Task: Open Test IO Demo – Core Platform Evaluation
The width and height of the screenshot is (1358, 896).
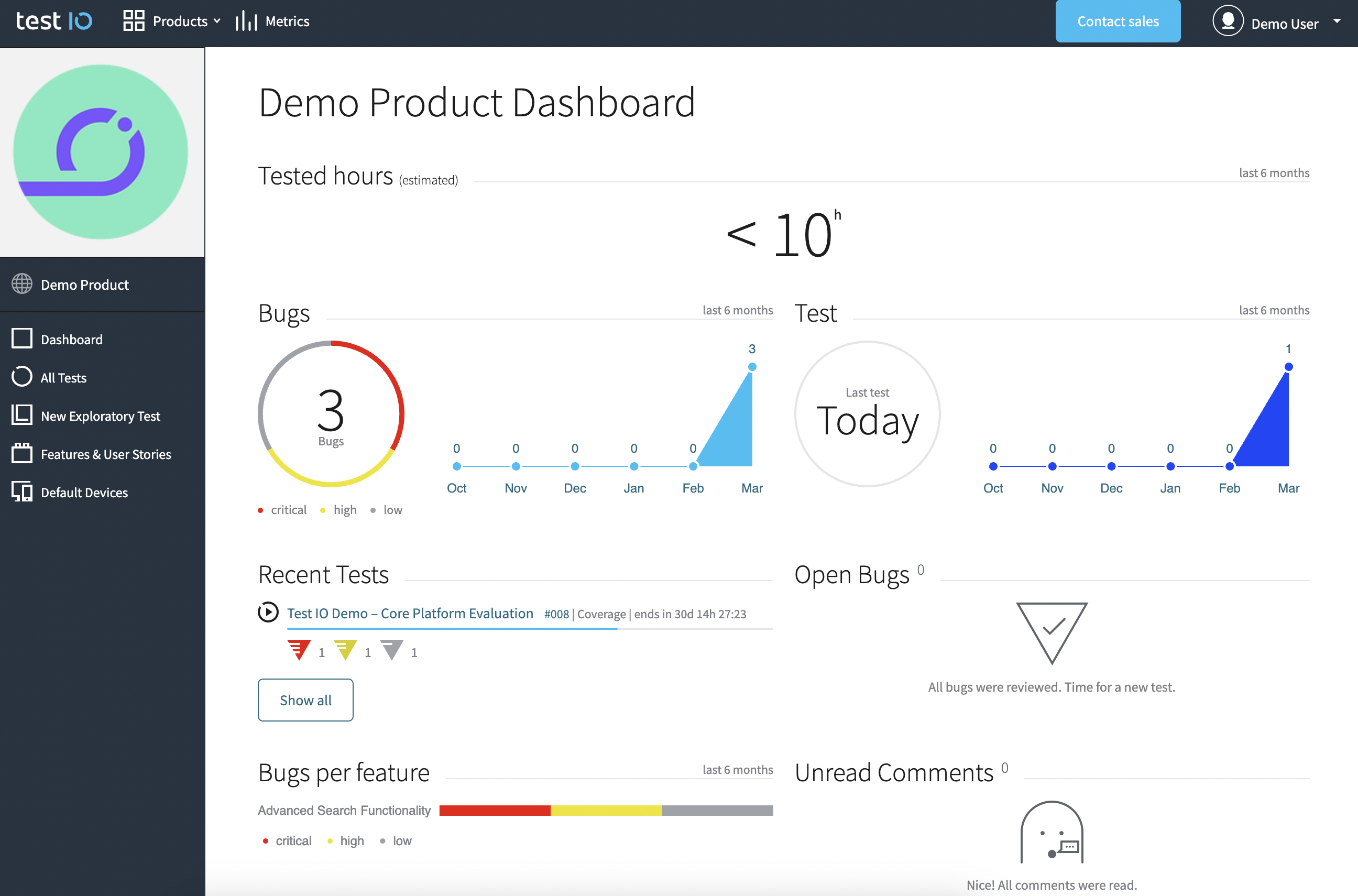Action: coord(410,613)
